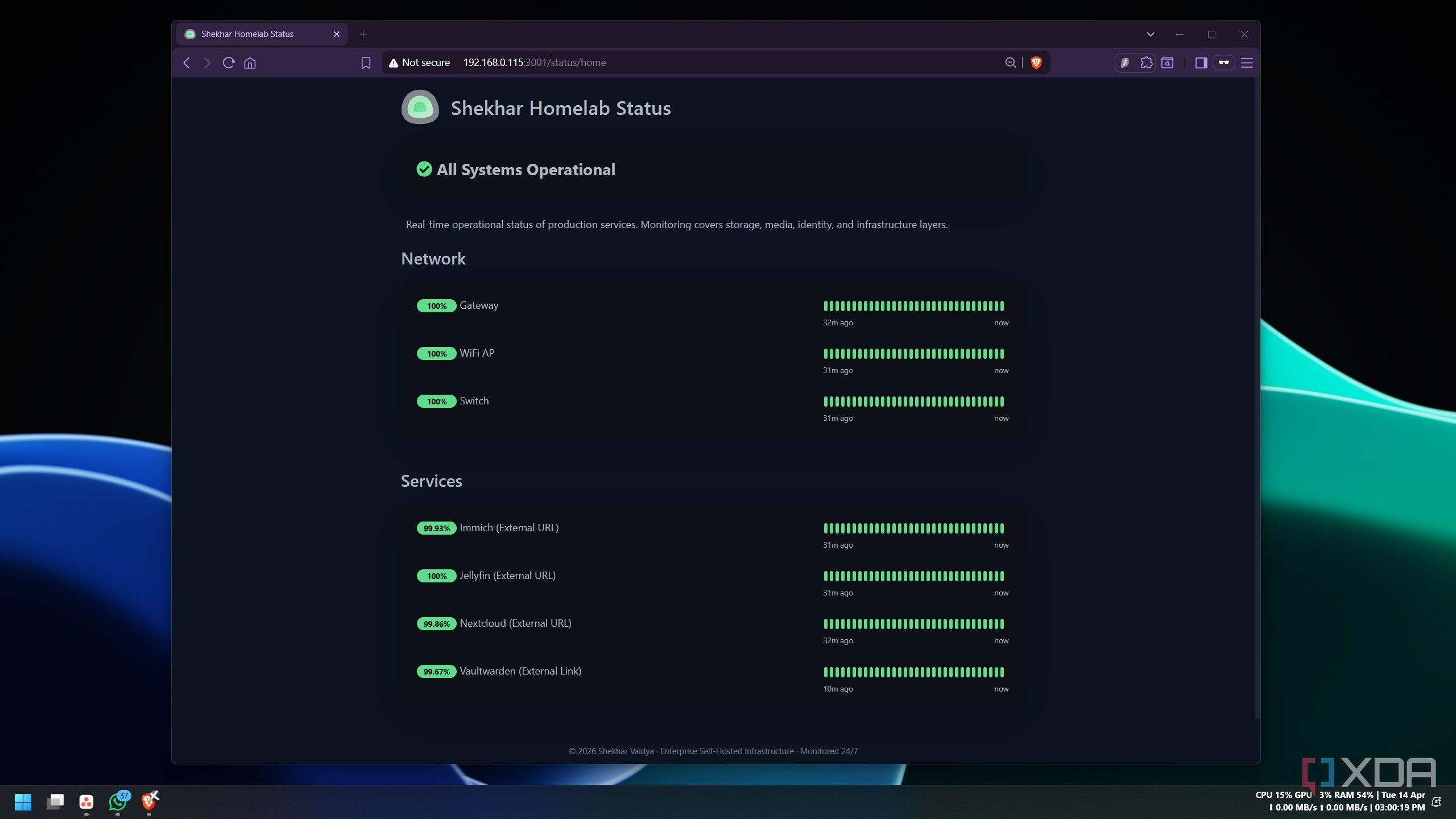Go back with the browser back arrow
Image resolution: width=1456 pixels, height=819 pixels.
pos(187,63)
